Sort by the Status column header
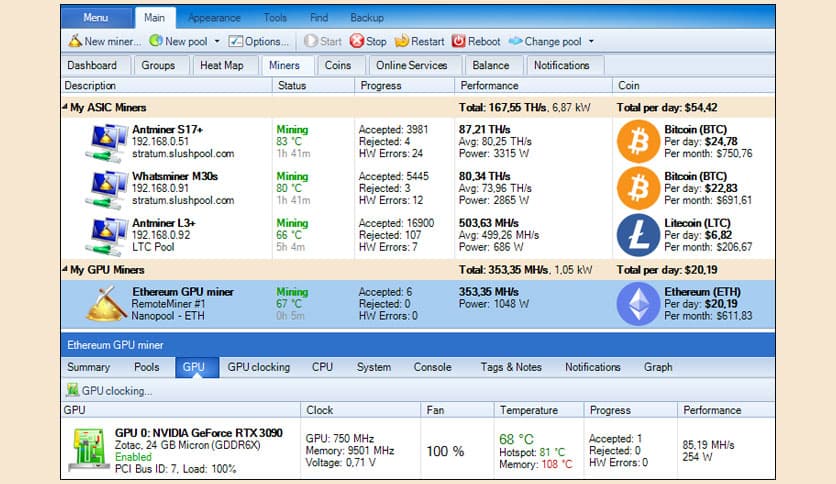The width and height of the screenshot is (836, 484). tap(314, 85)
